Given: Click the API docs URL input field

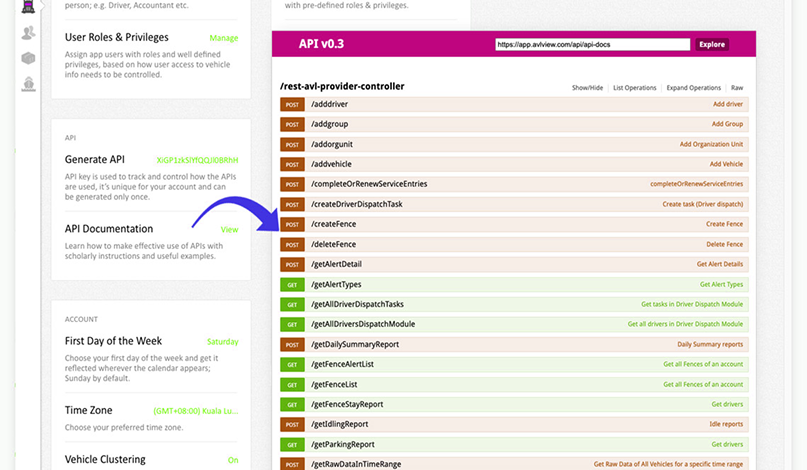Looking at the screenshot, I should coord(592,45).
